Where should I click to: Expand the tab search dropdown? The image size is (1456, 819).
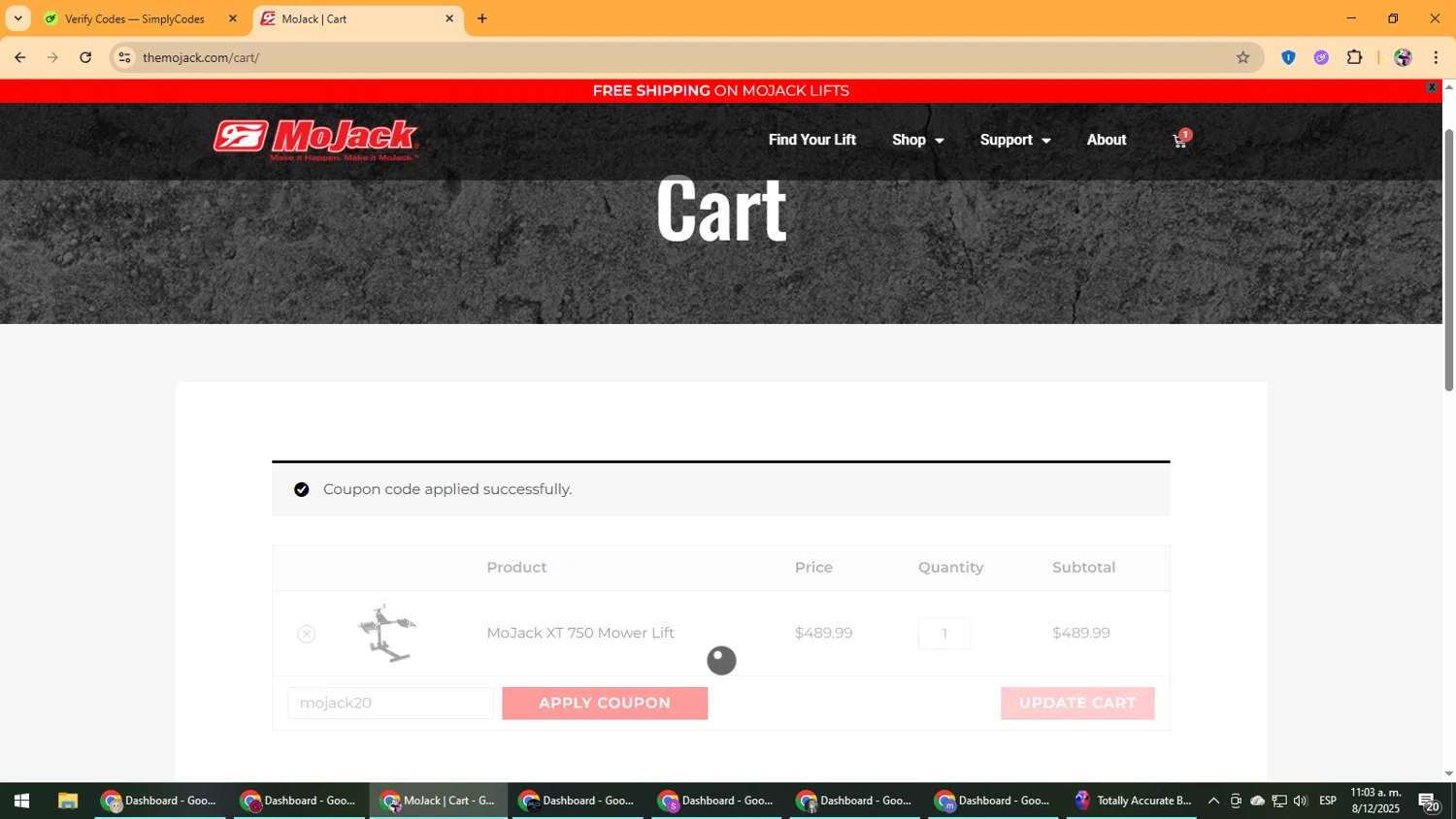(17, 18)
